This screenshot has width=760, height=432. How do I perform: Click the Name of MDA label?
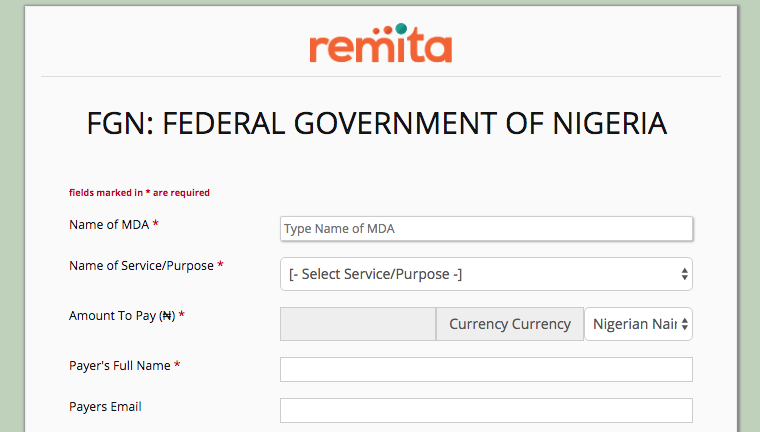pyautogui.click(x=109, y=224)
